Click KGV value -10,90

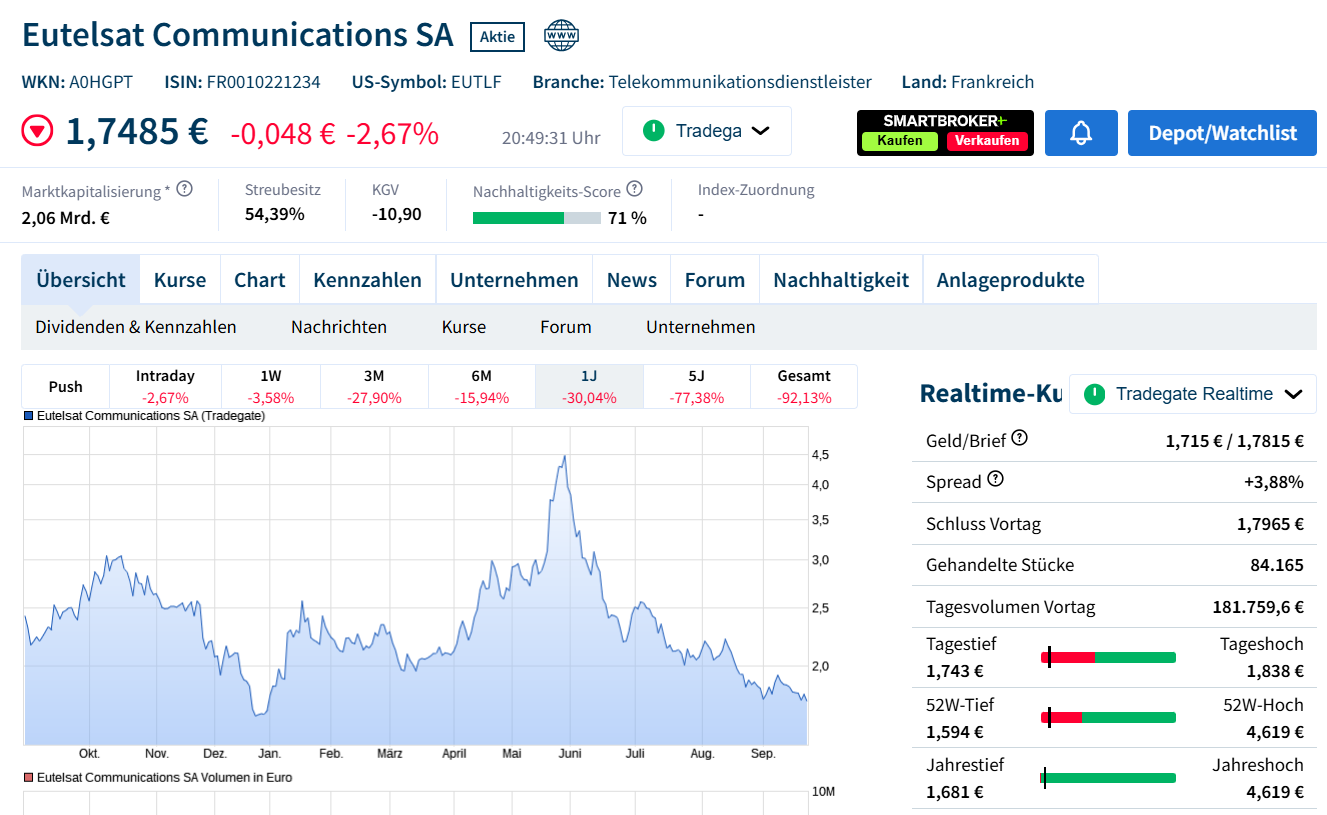(x=397, y=214)
